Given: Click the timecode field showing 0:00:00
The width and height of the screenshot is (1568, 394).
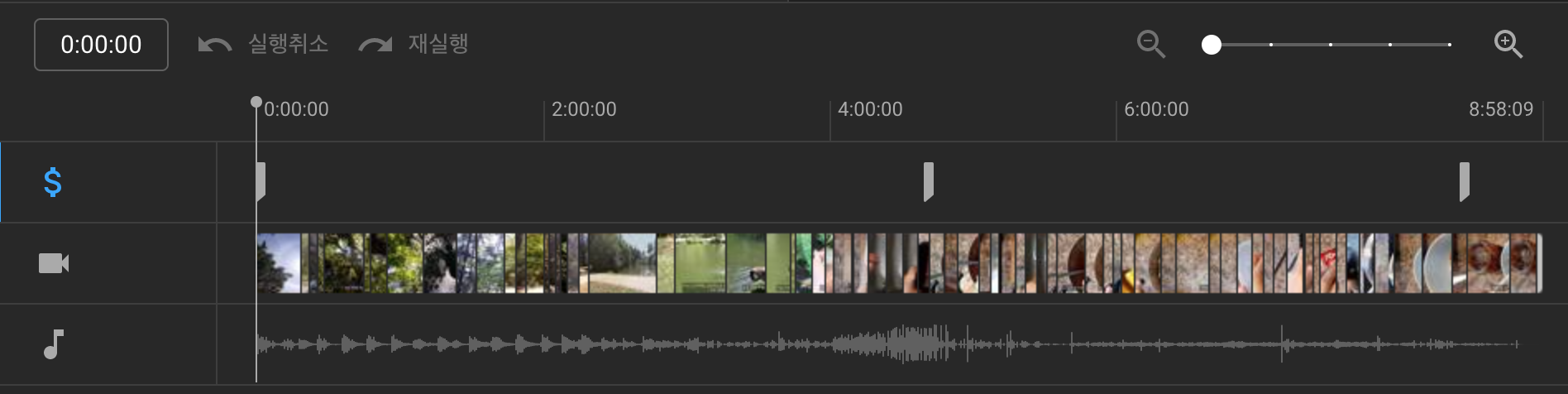Looking at the screenshot, I should pos(101,45).
